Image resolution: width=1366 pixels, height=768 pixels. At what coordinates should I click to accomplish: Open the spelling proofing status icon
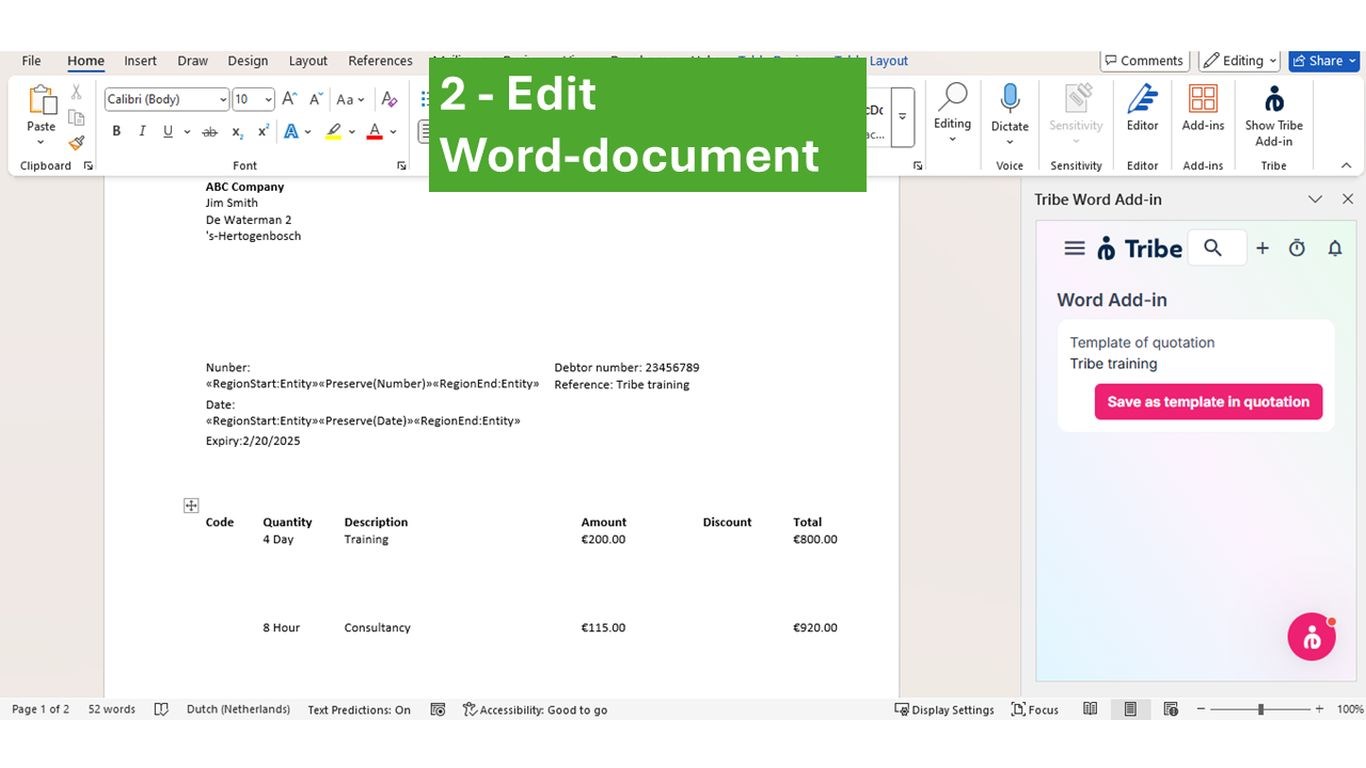161,709
